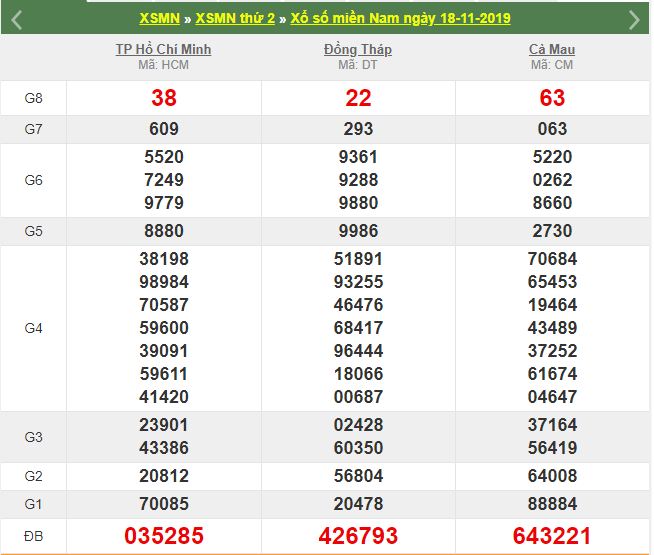This screenshot has width=654, height=555.
Task: Click the red G8 number 22
Action: pos(358,98)
